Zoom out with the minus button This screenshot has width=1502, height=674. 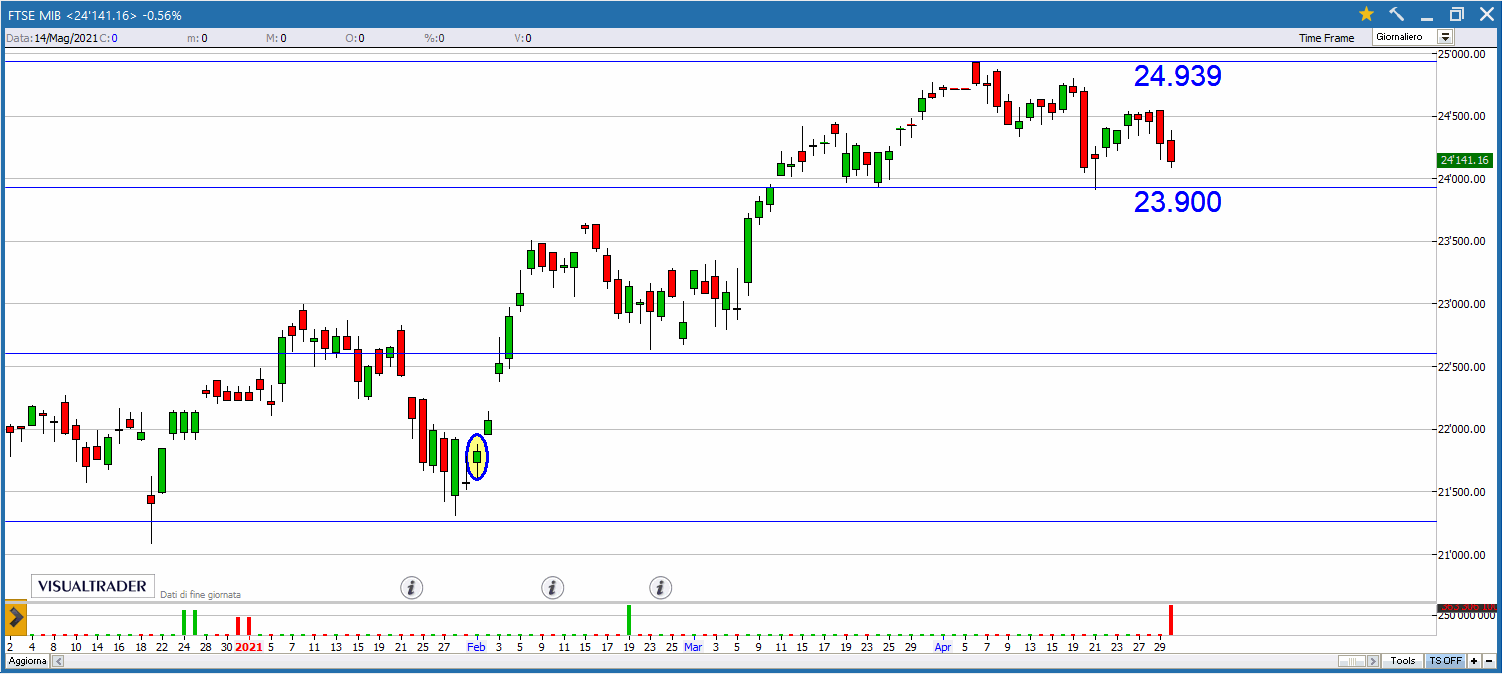1489,661
